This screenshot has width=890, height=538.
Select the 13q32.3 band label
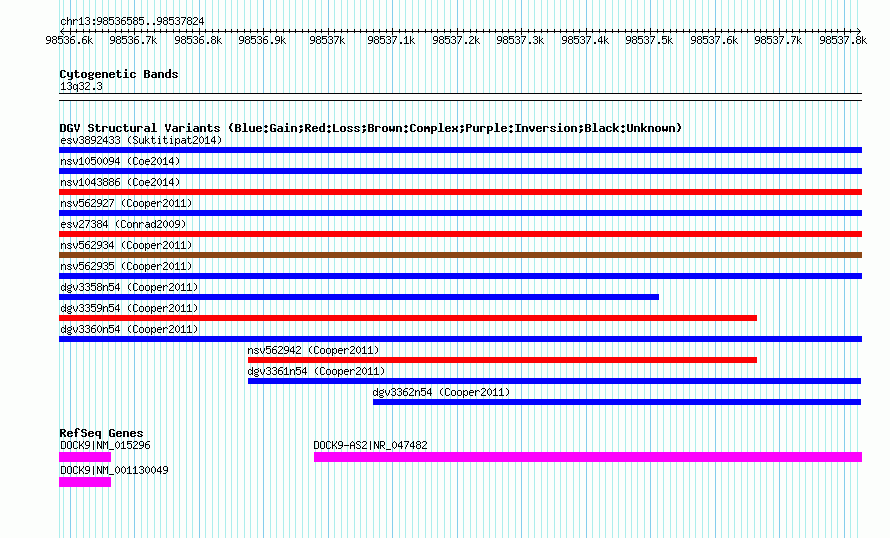pyautogui.click(x=81, y=86)
